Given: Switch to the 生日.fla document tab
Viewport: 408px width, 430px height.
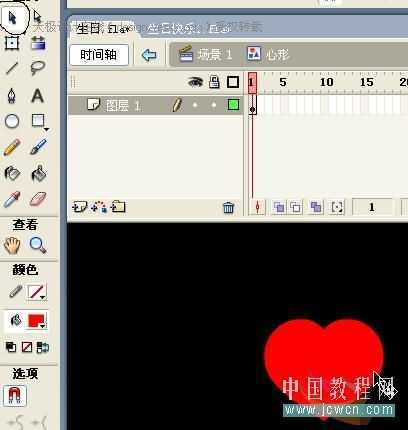Looking at the screenshot, I should pos(103,29).
